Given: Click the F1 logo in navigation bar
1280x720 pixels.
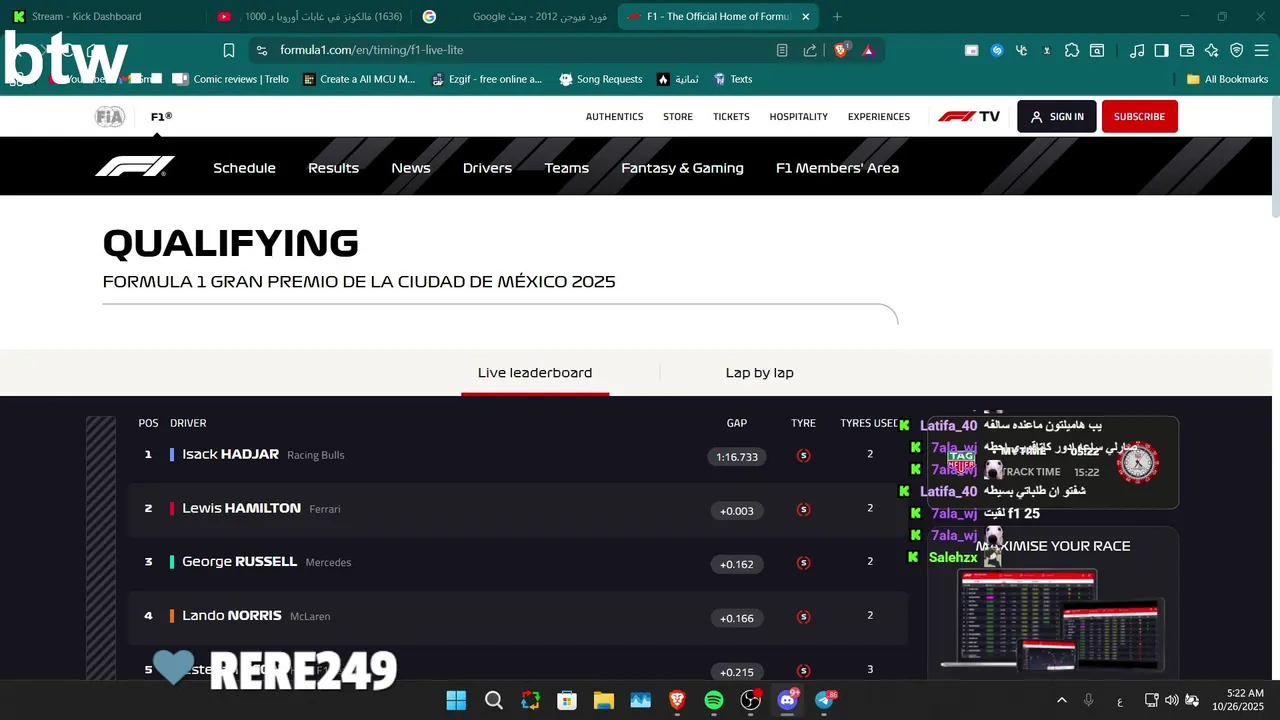Looking at the screenshot, I should coord(135,167).
